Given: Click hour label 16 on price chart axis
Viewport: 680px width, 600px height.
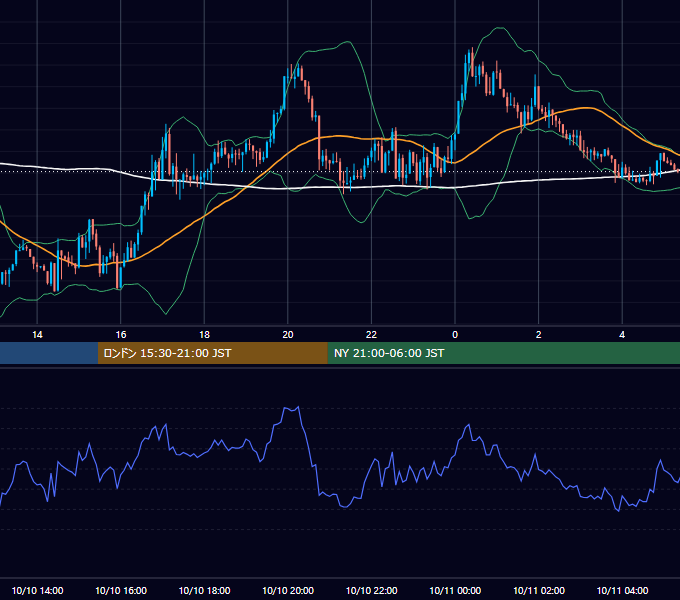Looking at the screenshot, I should pos(121,335).
